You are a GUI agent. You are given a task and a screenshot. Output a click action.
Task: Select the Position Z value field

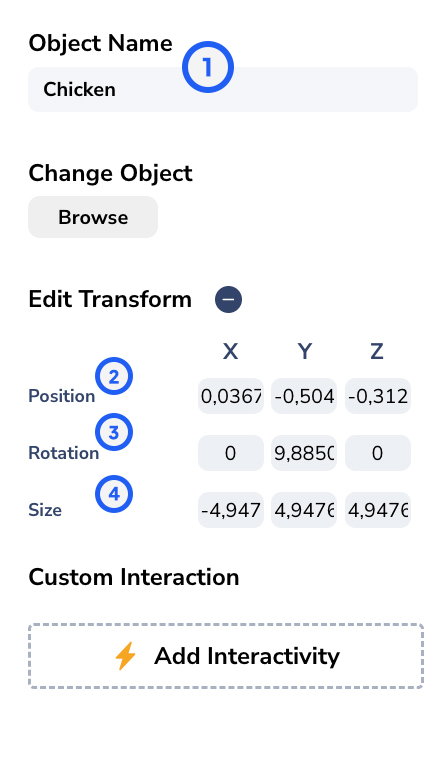(378, 396)
